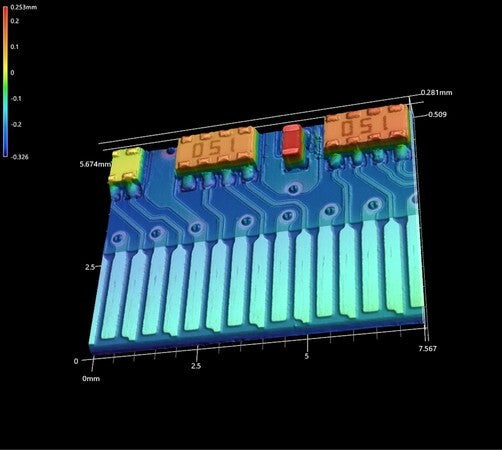Click the 0.1 label on color legend
The image size is (502, 450).
pyautogui.click(x=14, y=47)
